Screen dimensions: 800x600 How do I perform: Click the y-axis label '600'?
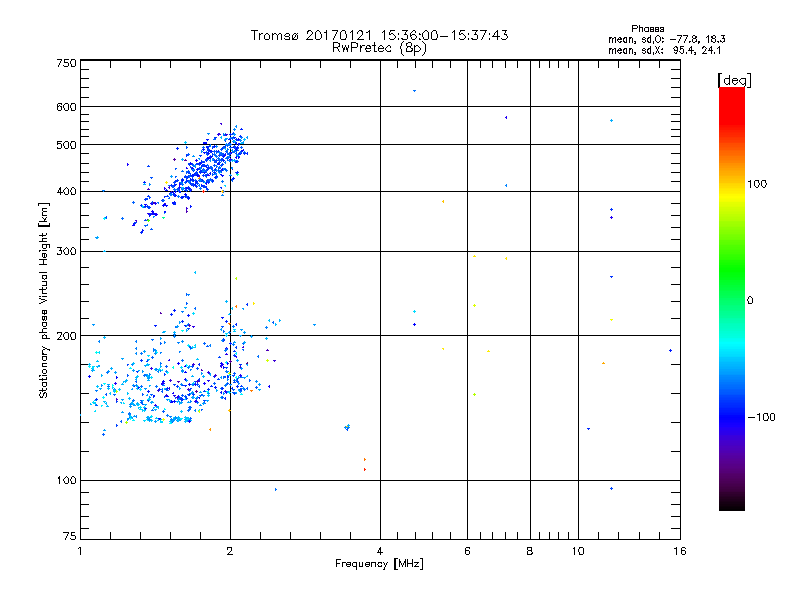(x=66, y=107)
